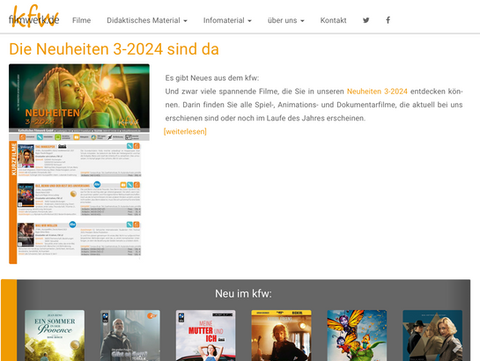480x361 pixels.
Task: Open the Meine Mutter und ich poster
Action: pos(206,336)
